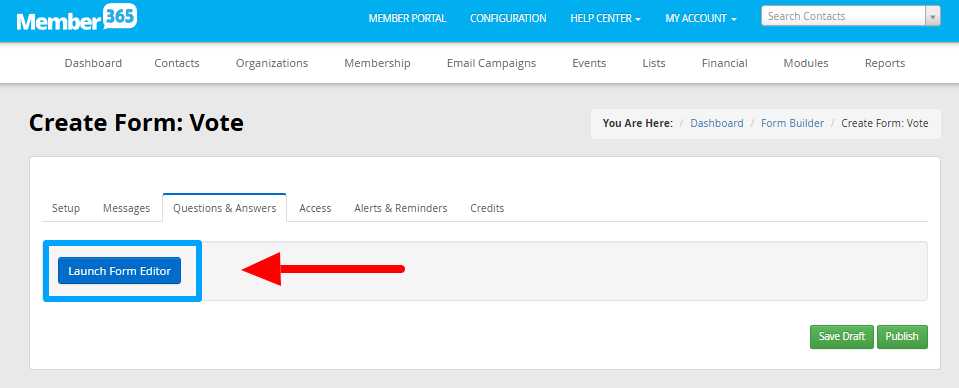This screenshot has width=959, height=388.
Task: Open the Modules navigation item
Action: [806, 63]
